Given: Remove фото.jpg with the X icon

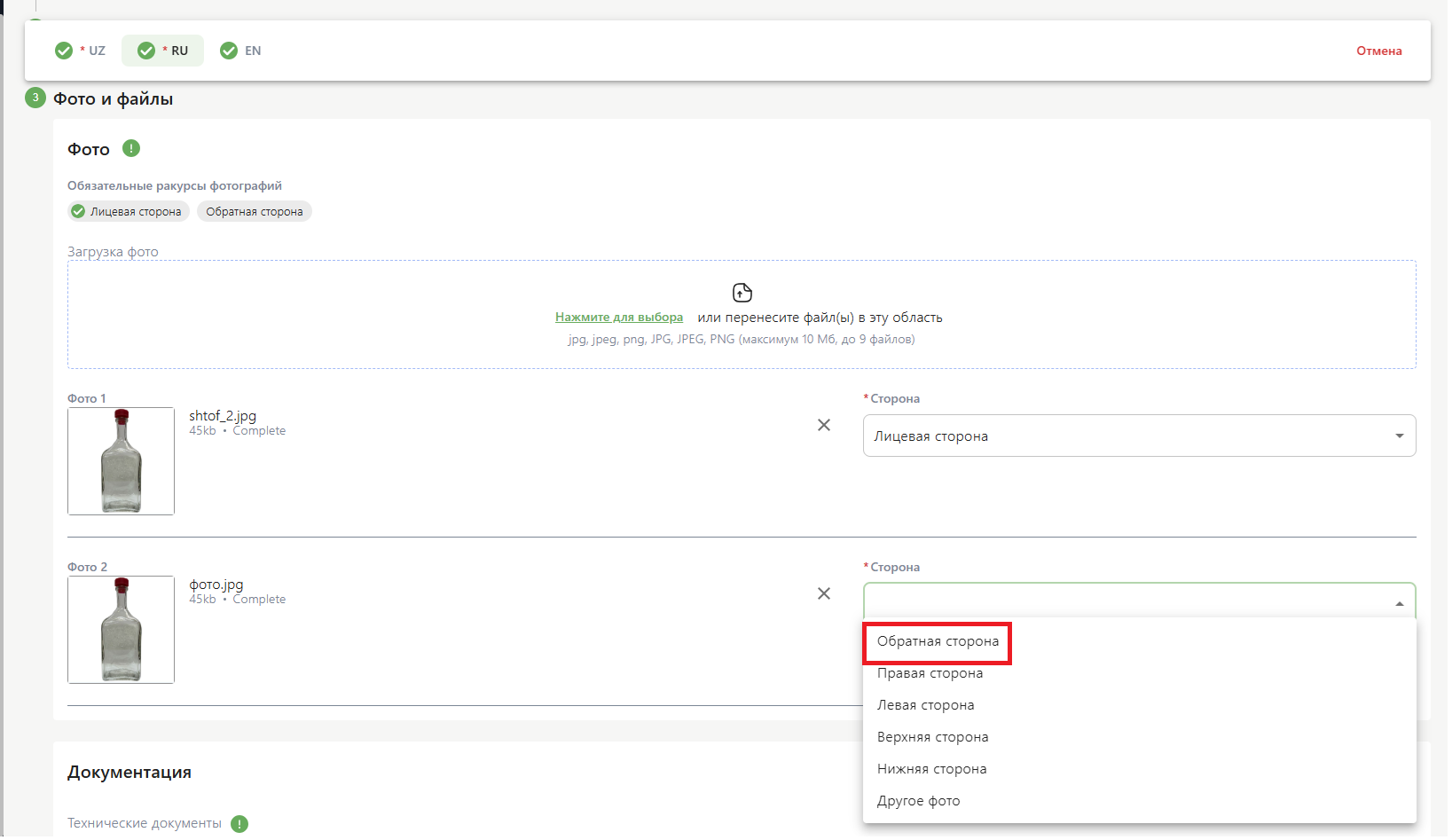Looking at the screenshot, I should pyautogui.click(x=824, y=594).
